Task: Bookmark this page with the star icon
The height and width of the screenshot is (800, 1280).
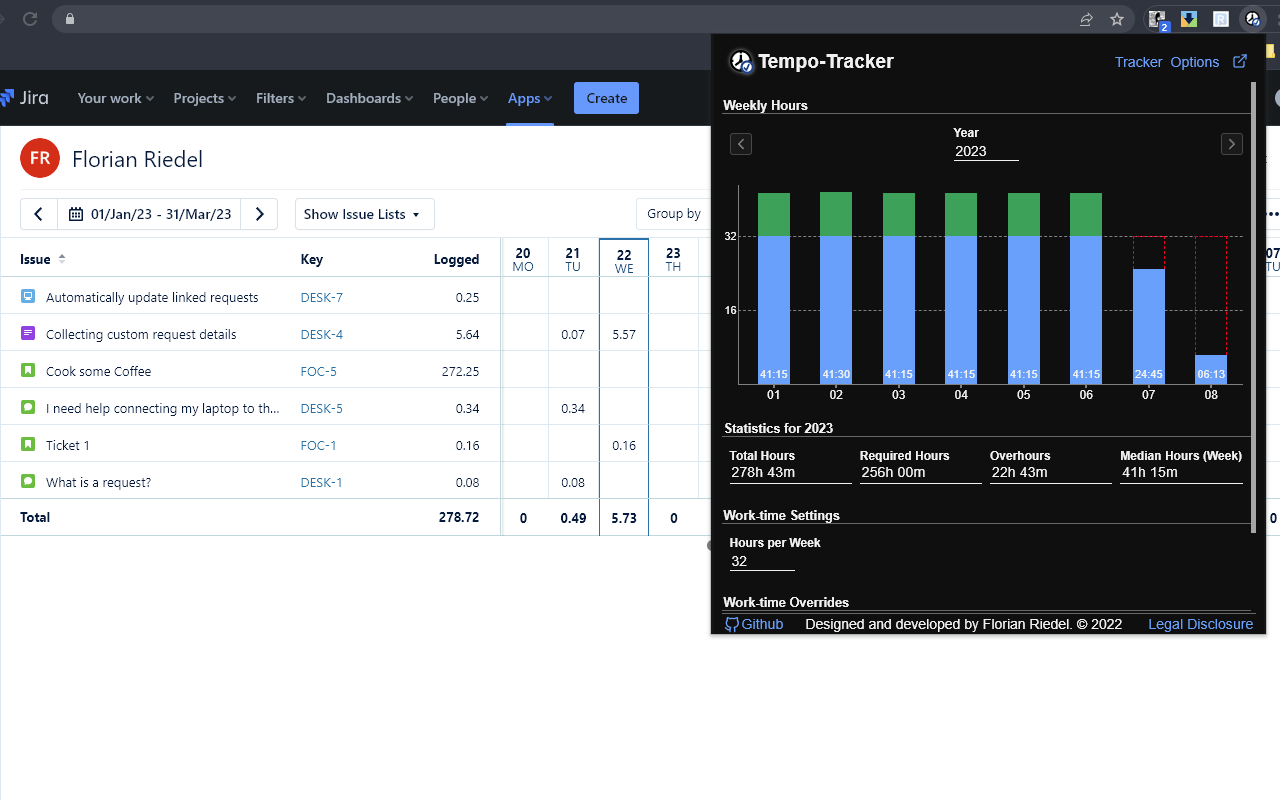Action: click(x=1117, y=19)
